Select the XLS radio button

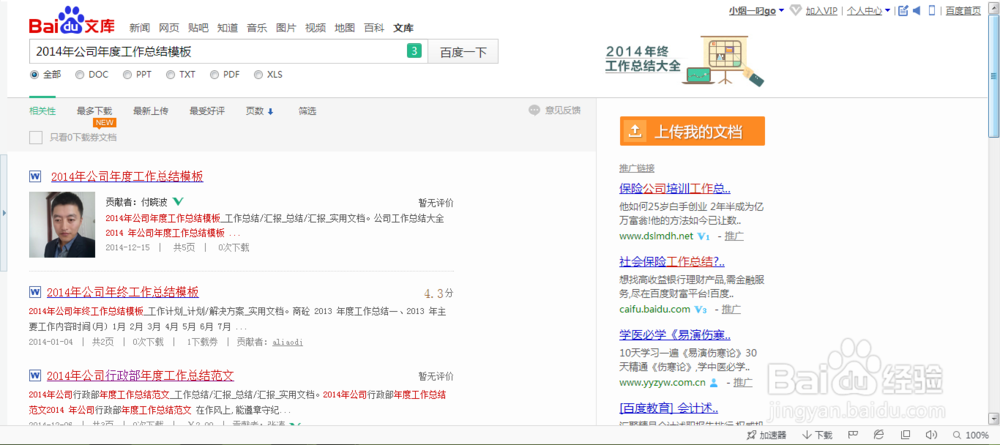point(258,75)
